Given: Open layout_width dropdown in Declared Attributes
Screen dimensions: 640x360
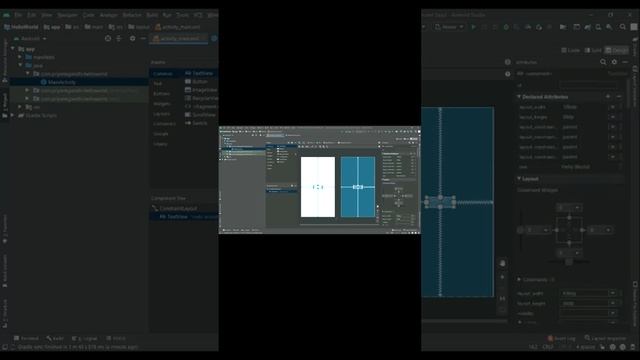Looking at the screenshot, I should point(613,107).
